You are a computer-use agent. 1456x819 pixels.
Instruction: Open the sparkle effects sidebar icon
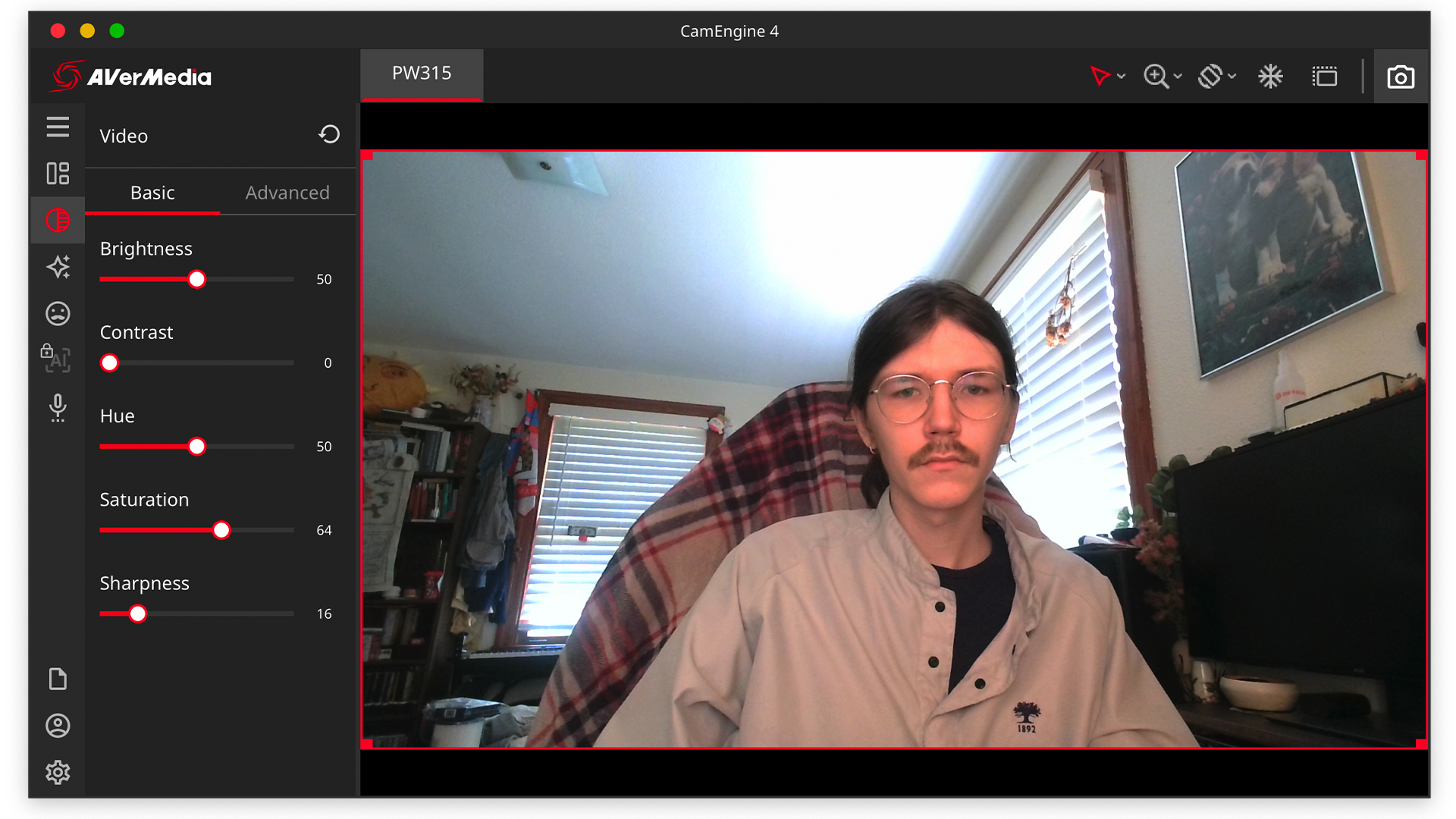pyautogui.click(x=58, y=267)
